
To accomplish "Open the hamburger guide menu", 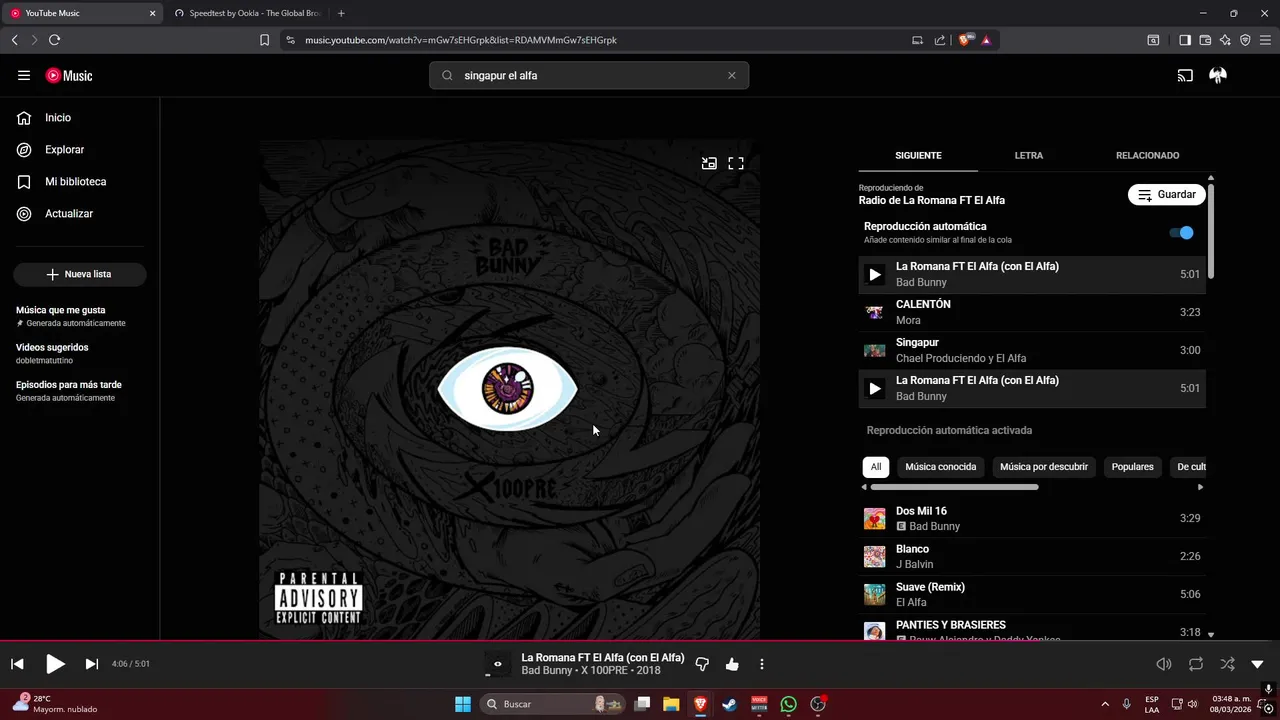I will tap(24, 75).
